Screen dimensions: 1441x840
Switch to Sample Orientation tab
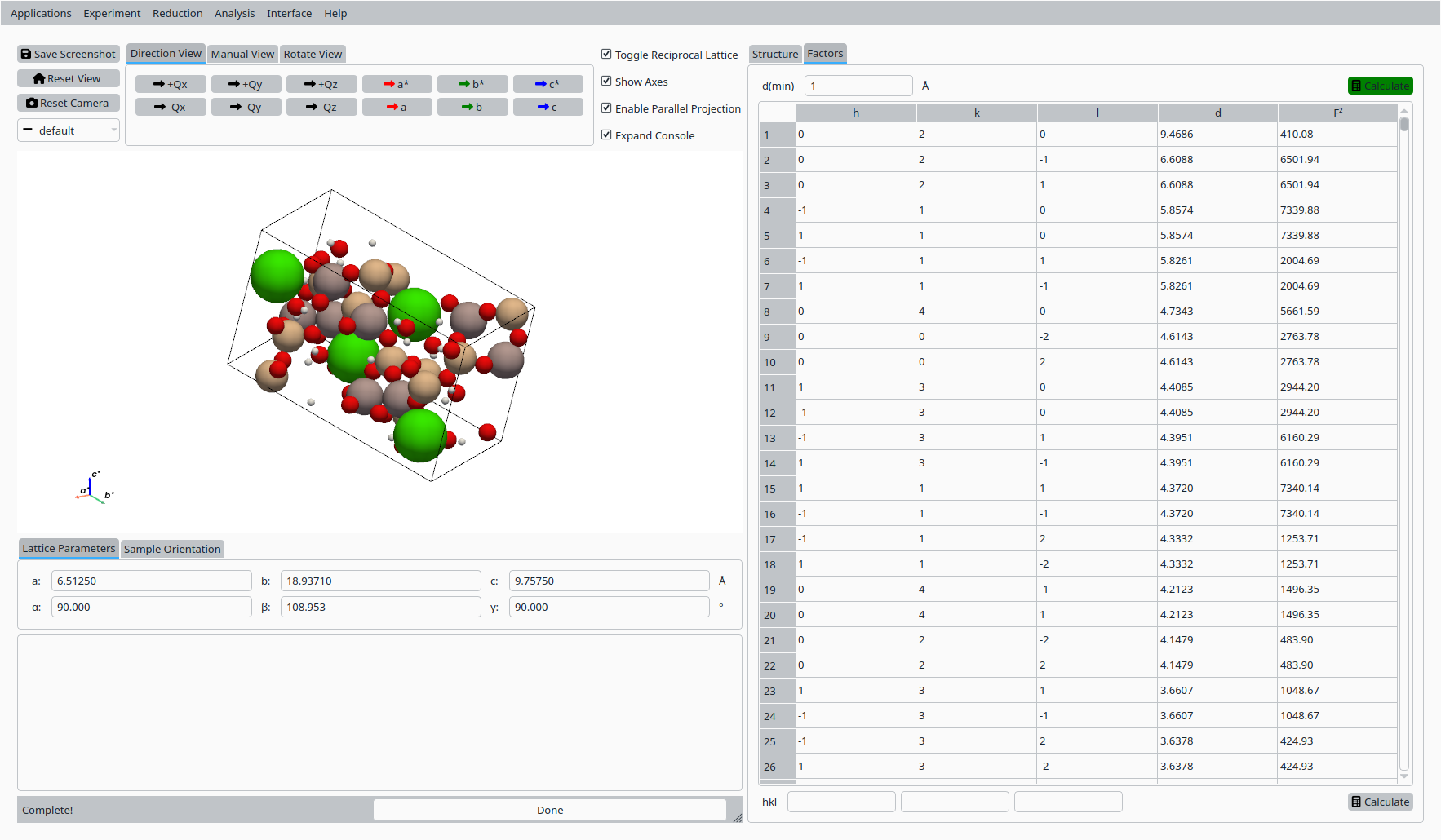(x=172, y=549)
